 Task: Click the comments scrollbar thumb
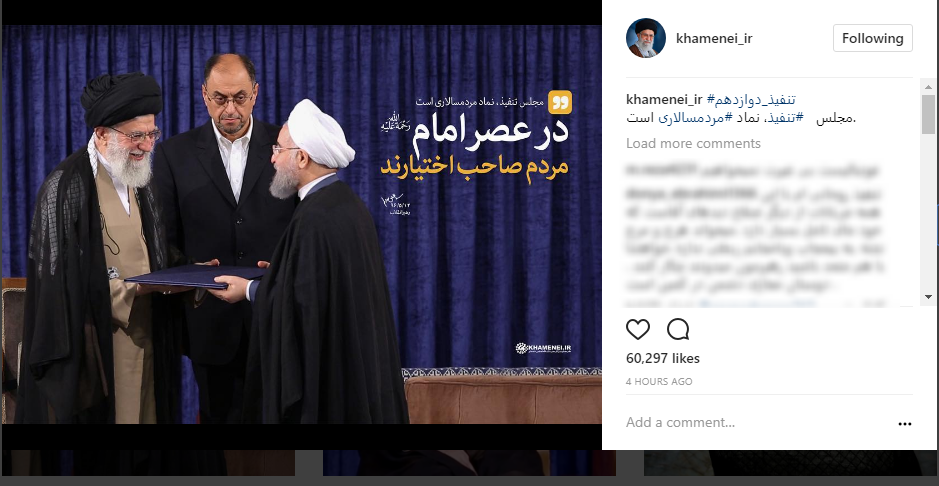[x=928, y=114]
